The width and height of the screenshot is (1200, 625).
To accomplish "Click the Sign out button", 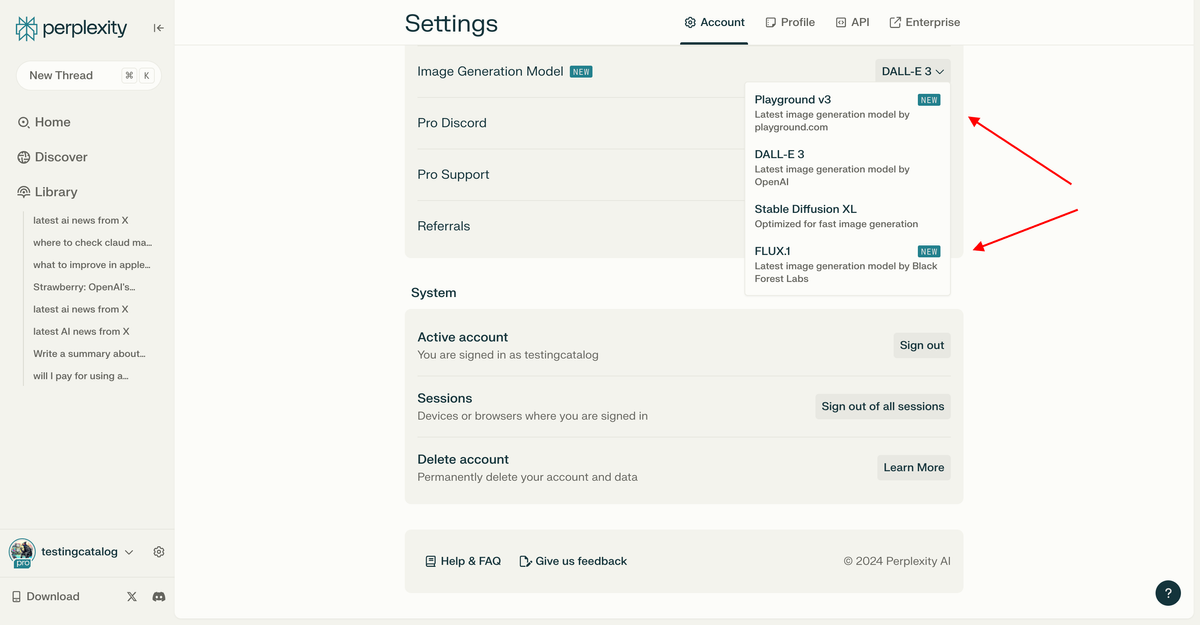I will pyautogui.click(x=921, y=344).
